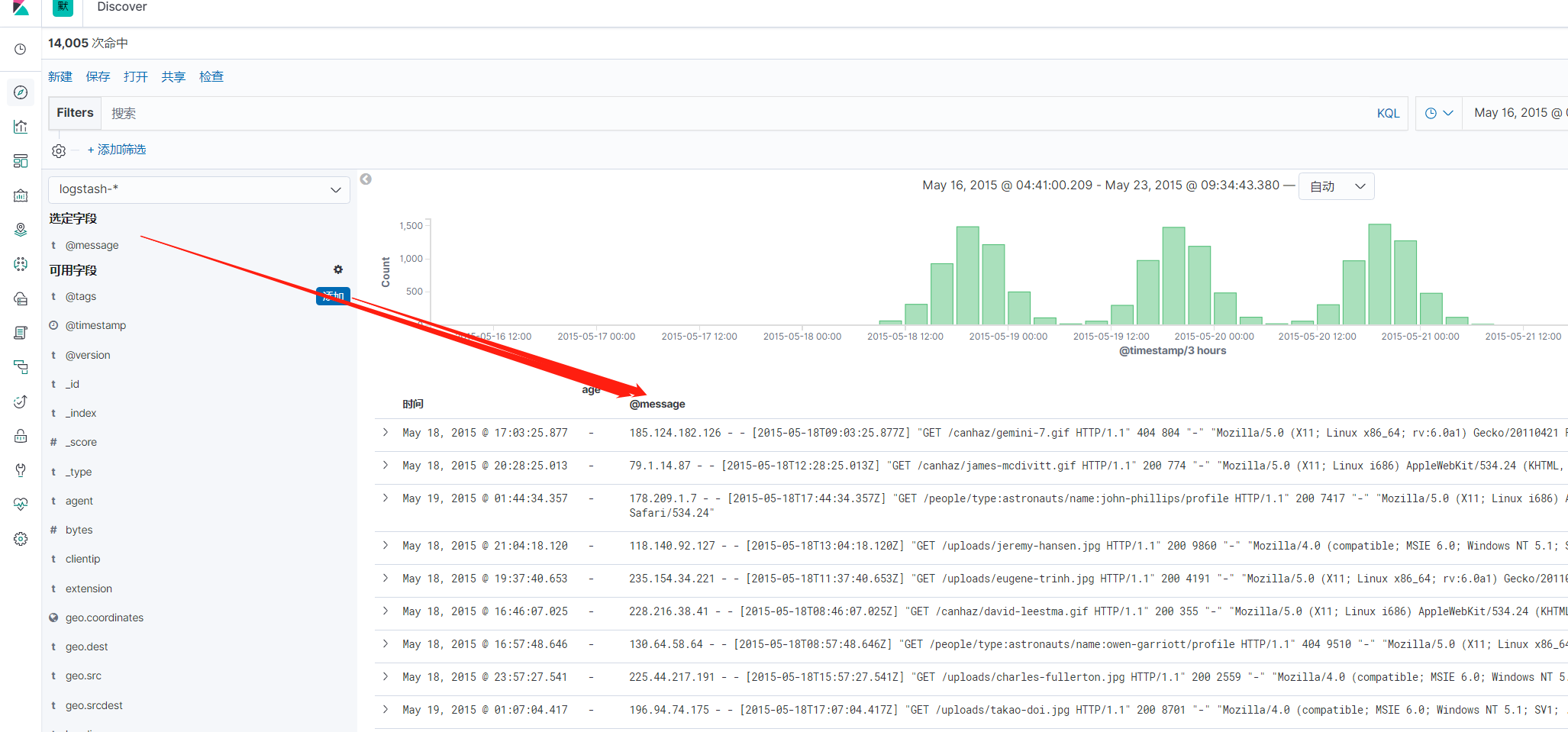Open the Dashboard icon in the sidebar
Viewport: 1568px width, 732px height.
coord(21,161)
